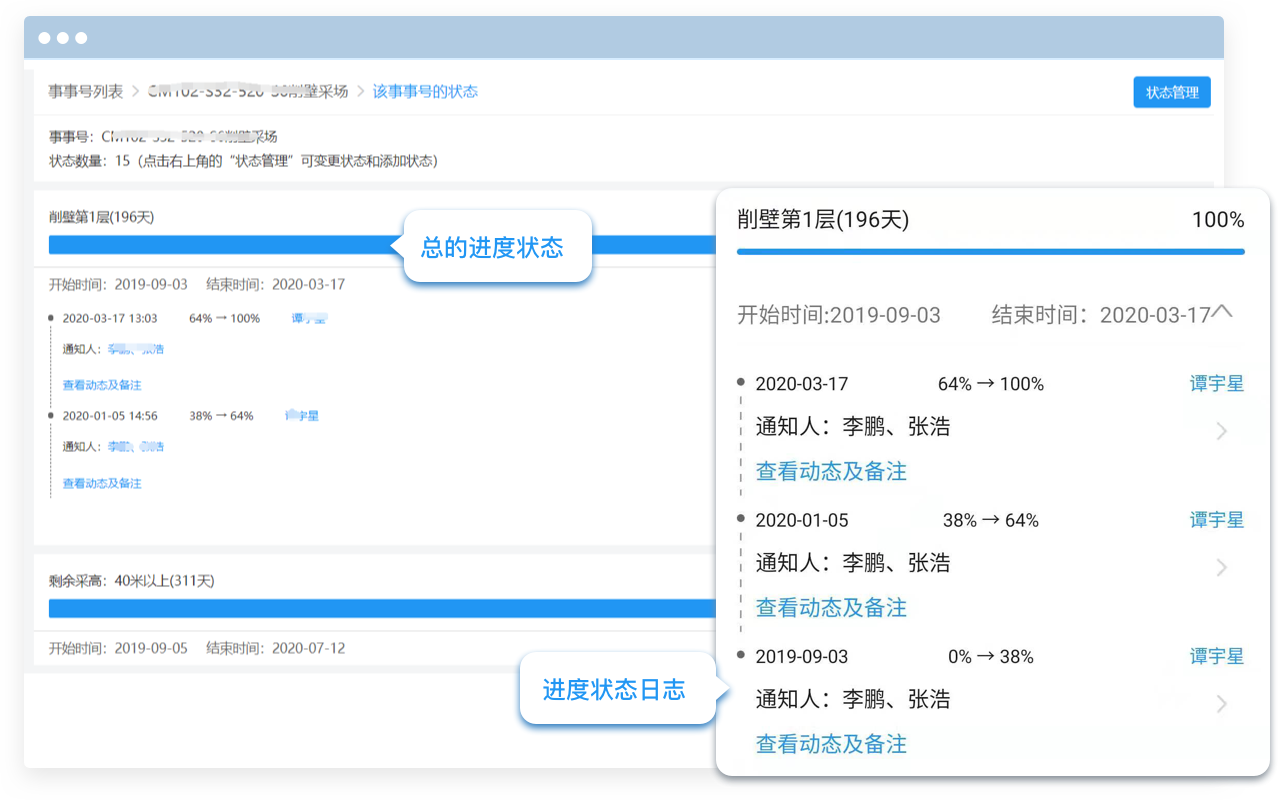Click right arrow in the 0% → 38% entry
Image resolution: width=1278 pixels, height=800 pixels.
1221,704
